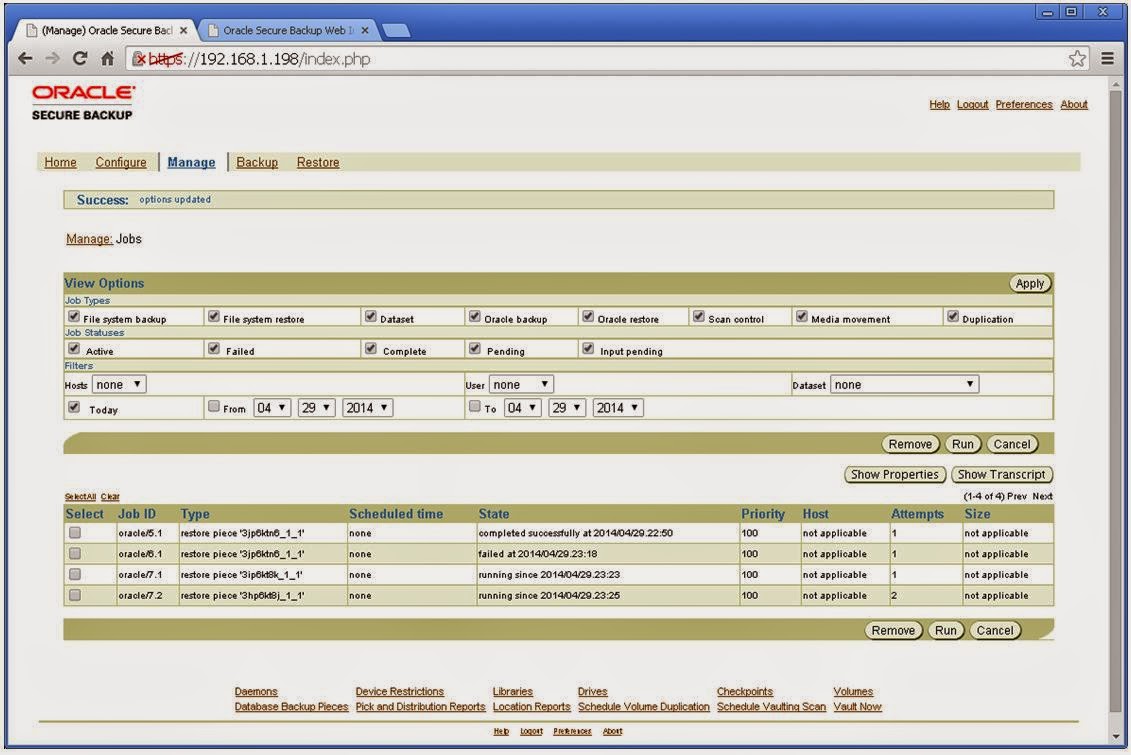Toggle the Complete job status
This screenshot has height=755, width=1131.
pos(371,349)
